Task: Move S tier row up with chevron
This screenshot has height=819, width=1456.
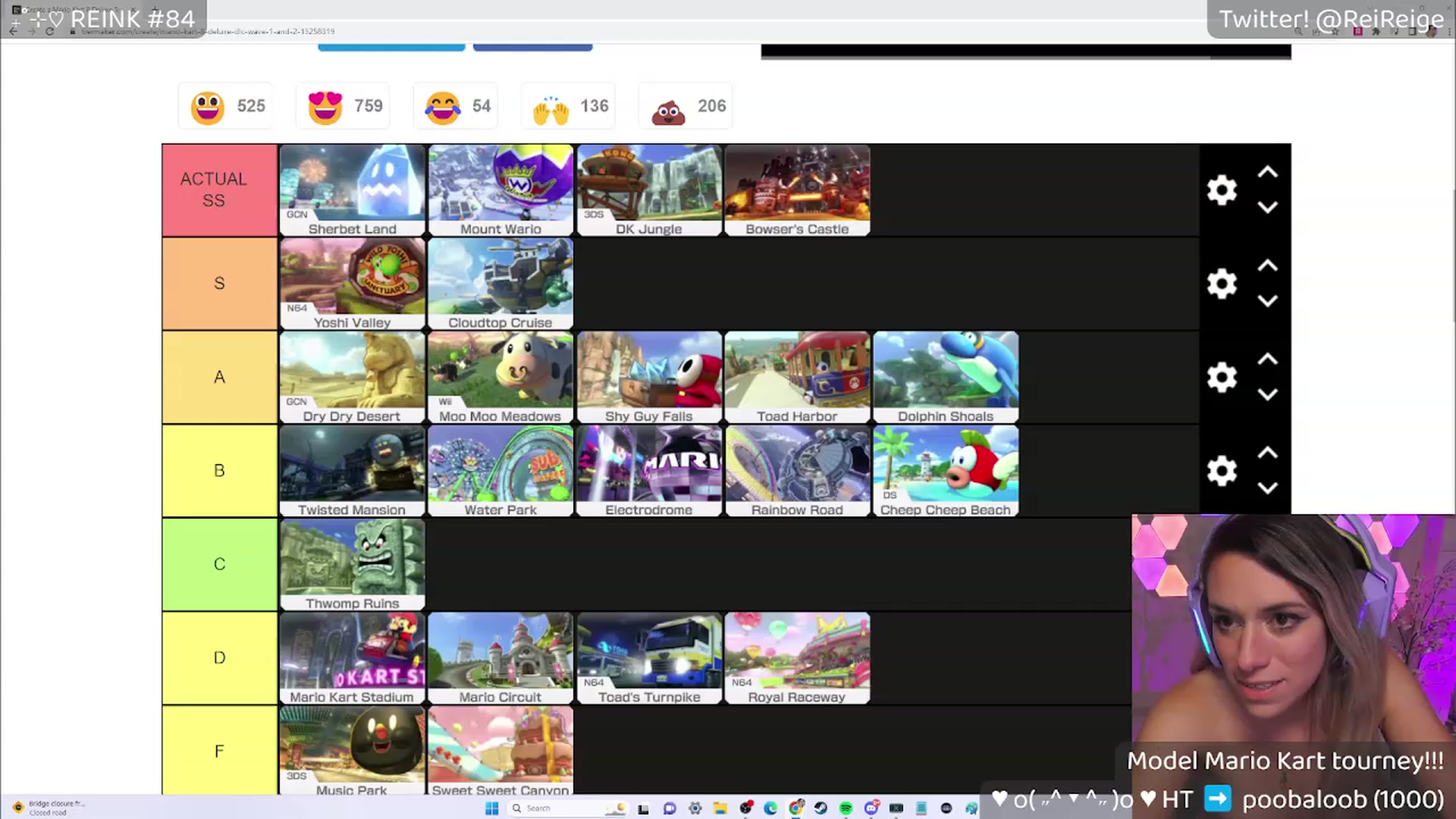Action: pyautogui.click(x=1267, y=266)
